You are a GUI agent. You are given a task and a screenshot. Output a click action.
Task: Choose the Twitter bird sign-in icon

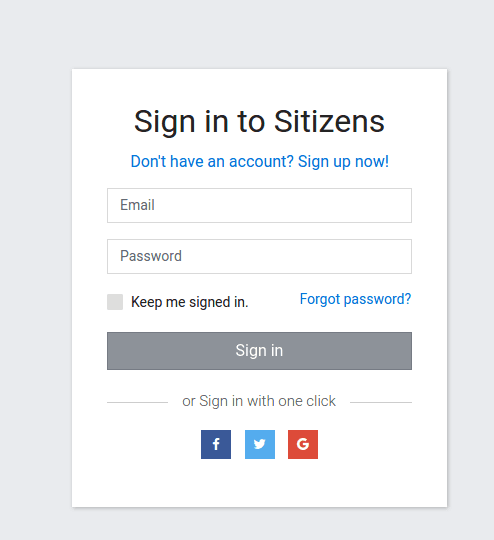coord(260,444)
